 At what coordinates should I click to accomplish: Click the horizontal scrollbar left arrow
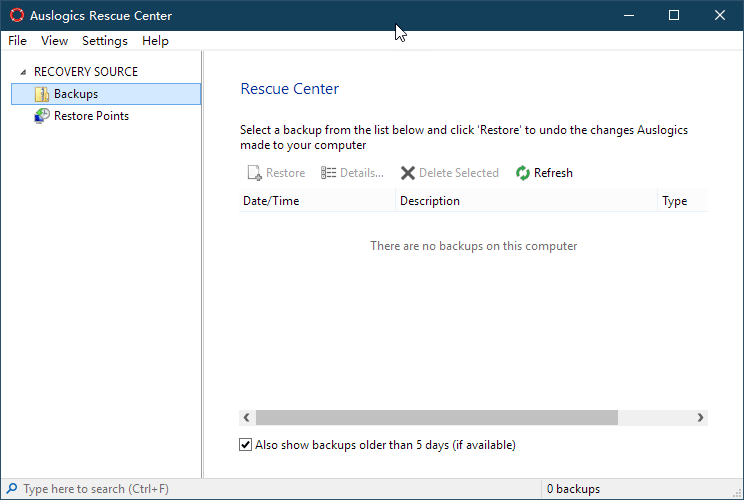pyautogui.click(x=247, y=417)
